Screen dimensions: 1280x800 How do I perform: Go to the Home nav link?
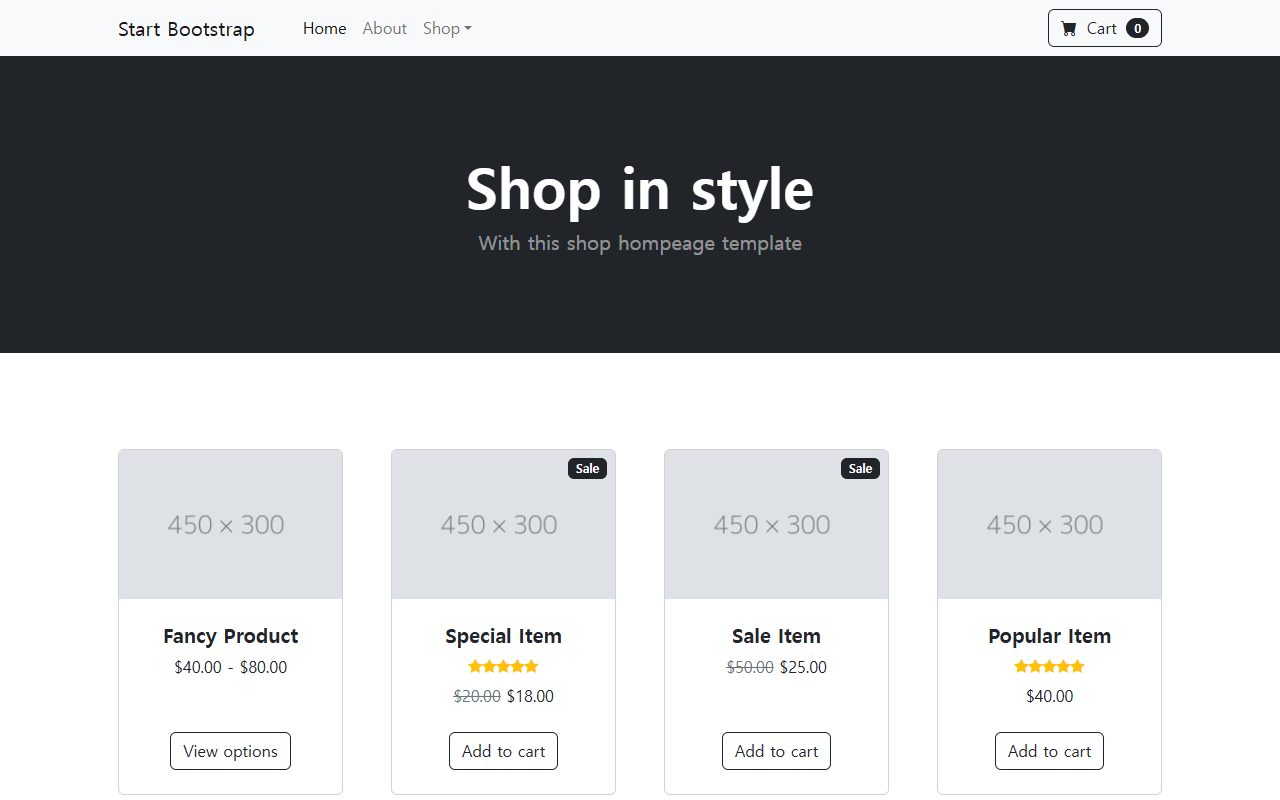(324, 28)
